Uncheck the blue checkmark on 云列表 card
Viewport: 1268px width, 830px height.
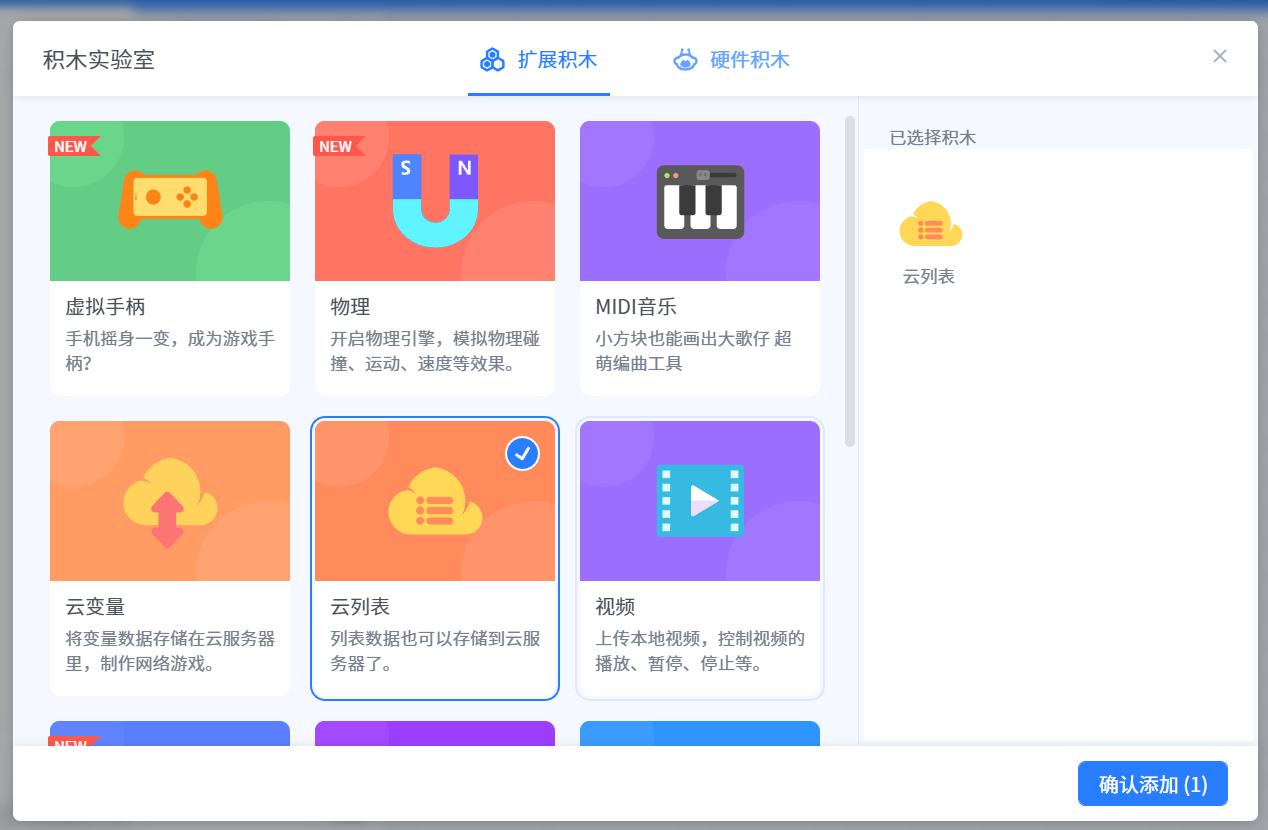[522, 453]
